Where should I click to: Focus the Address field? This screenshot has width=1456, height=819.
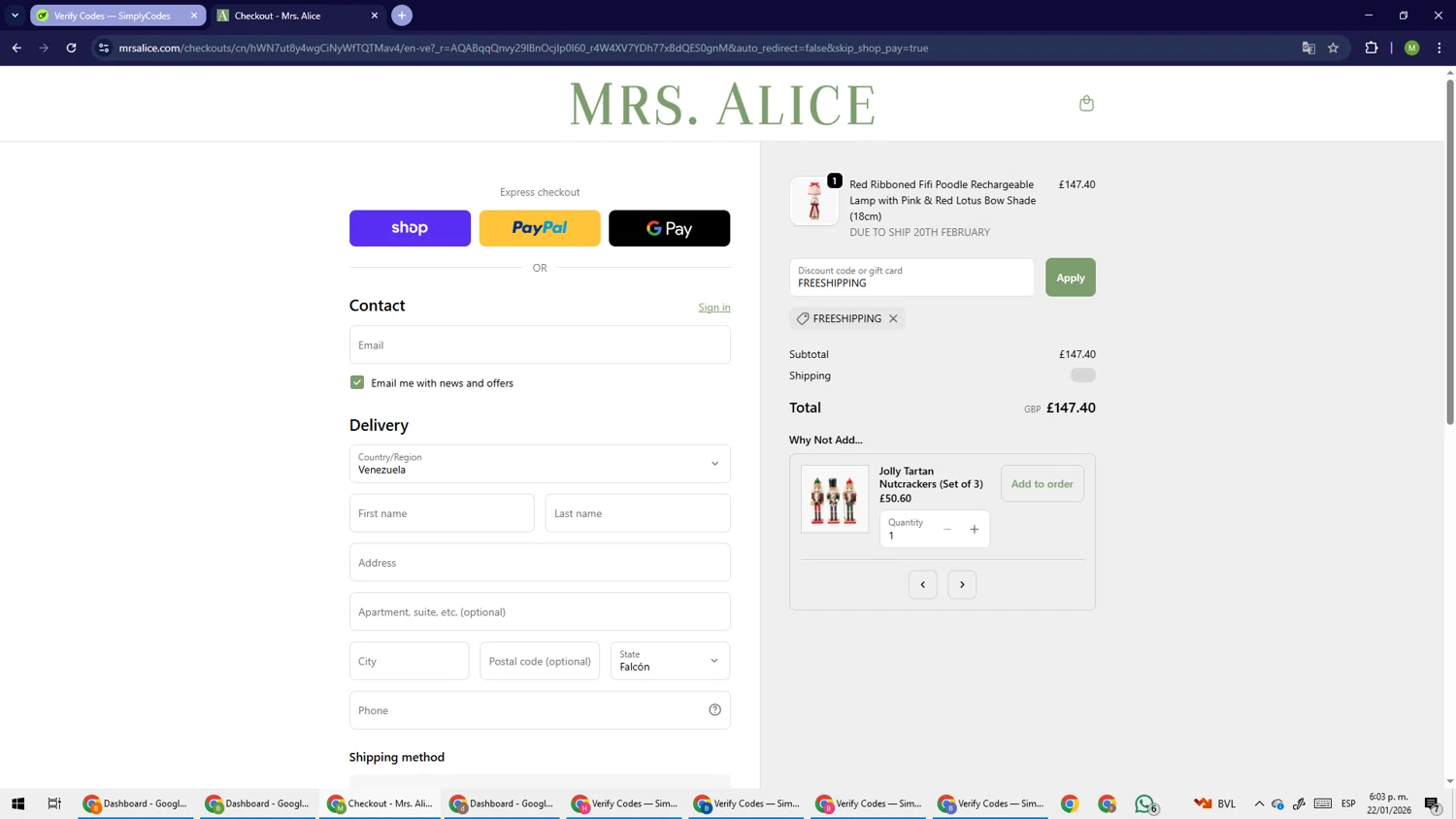click(540, 563)
